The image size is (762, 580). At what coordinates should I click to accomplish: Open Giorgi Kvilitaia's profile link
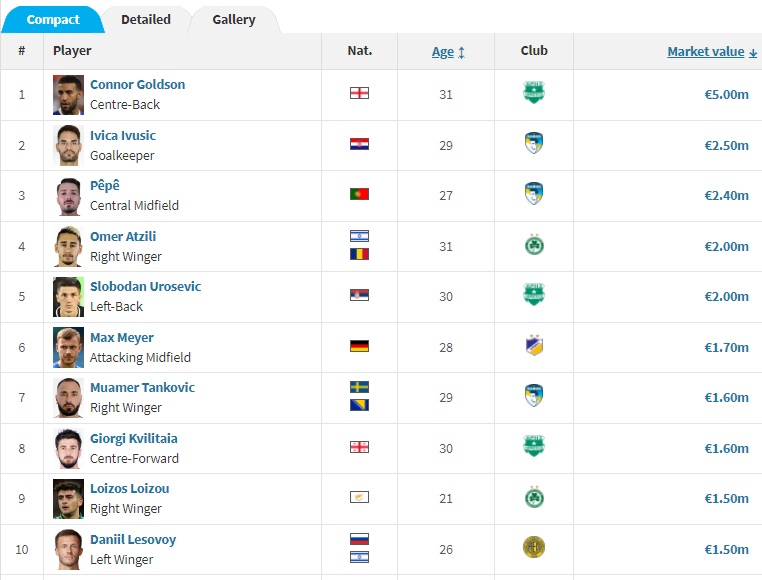(x=134, y=439)
